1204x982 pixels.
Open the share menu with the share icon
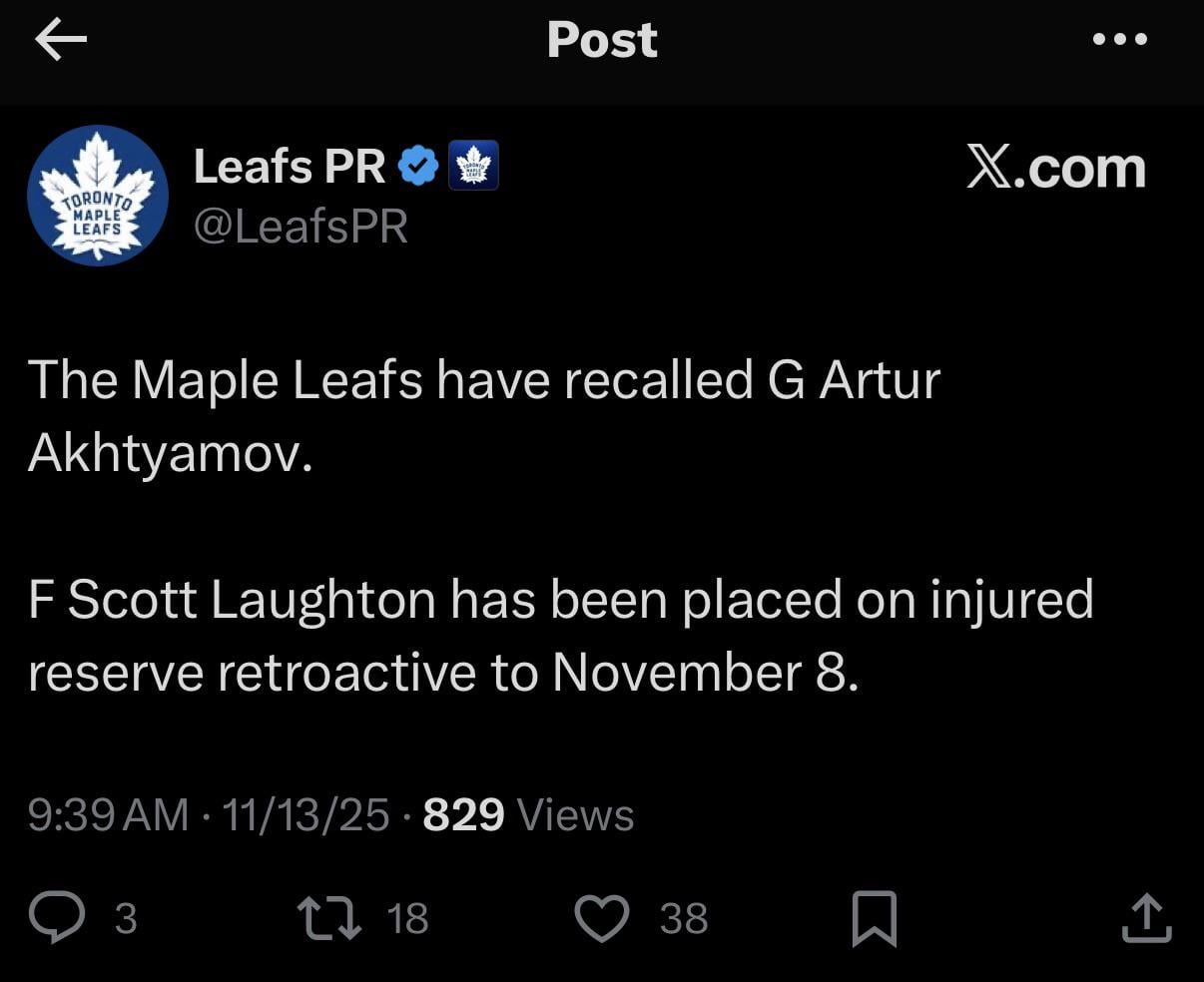pos(1146,918)
